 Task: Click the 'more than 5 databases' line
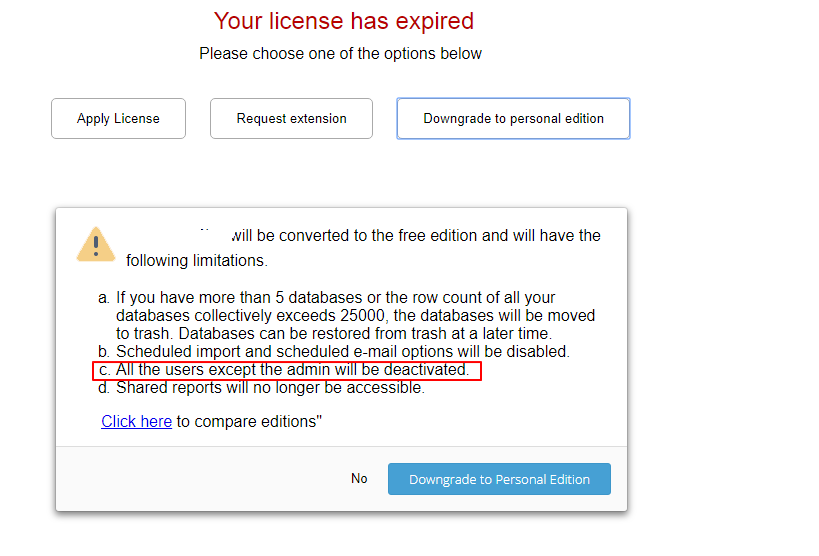(349, 297)
